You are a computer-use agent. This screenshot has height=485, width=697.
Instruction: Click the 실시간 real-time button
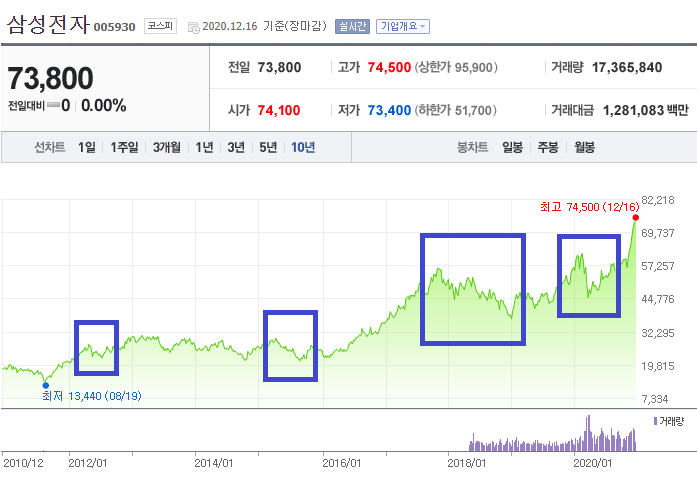click(x=352, y=26)
